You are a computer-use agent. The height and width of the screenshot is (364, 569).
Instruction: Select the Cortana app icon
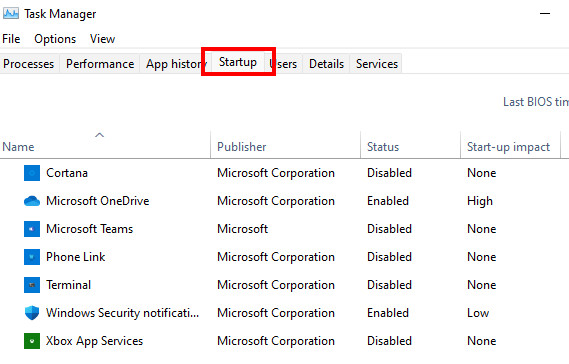(x=32, y=173)
